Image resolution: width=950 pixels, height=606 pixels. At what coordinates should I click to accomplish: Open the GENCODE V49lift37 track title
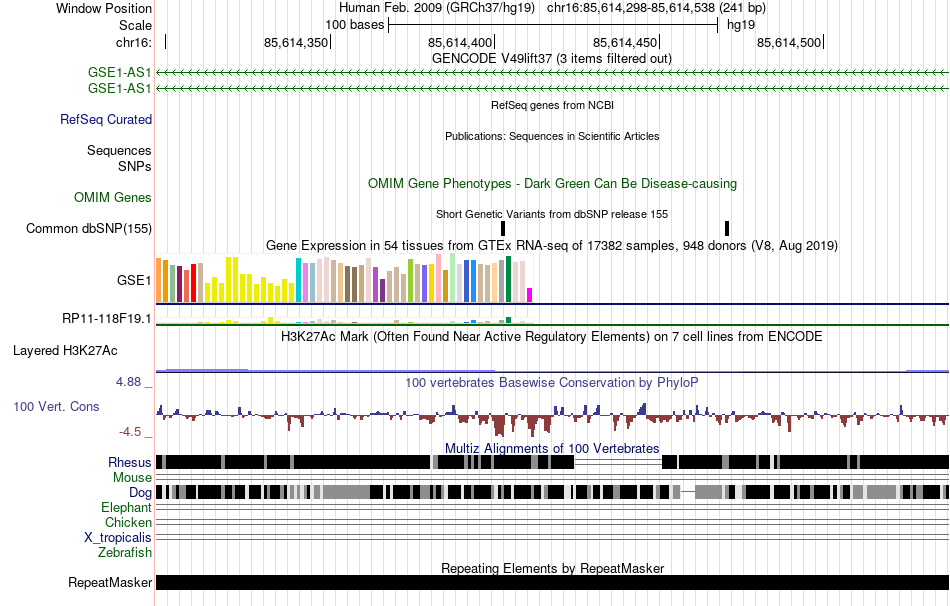click(552, 59)
